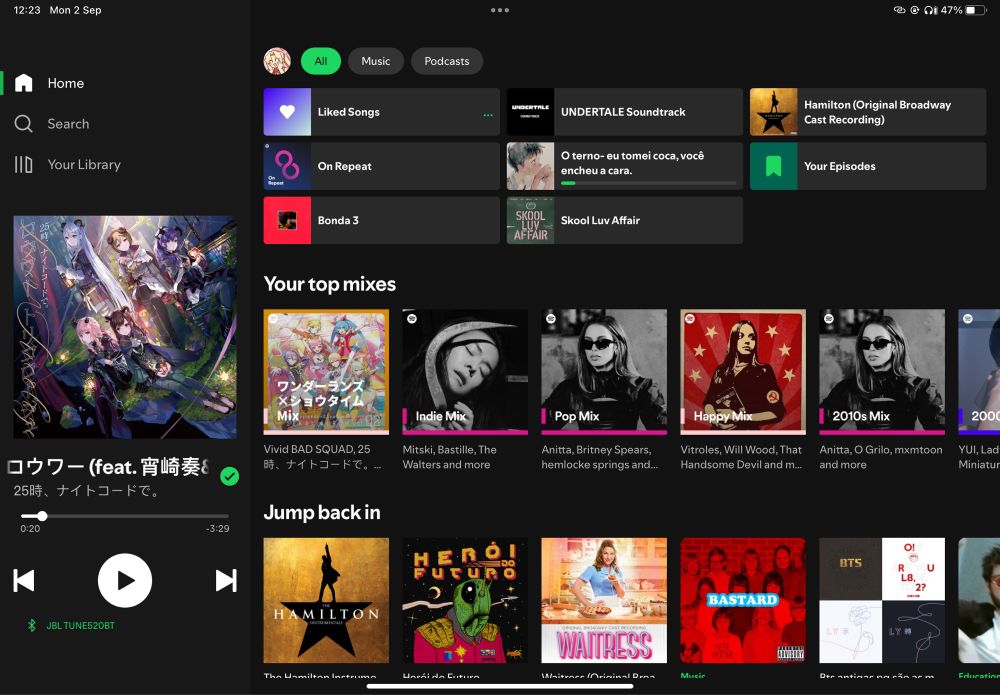Viewport: 1000px width, 695px height.
Task: Tap the three-dot multitasking indicator
Action: [500, 10]
